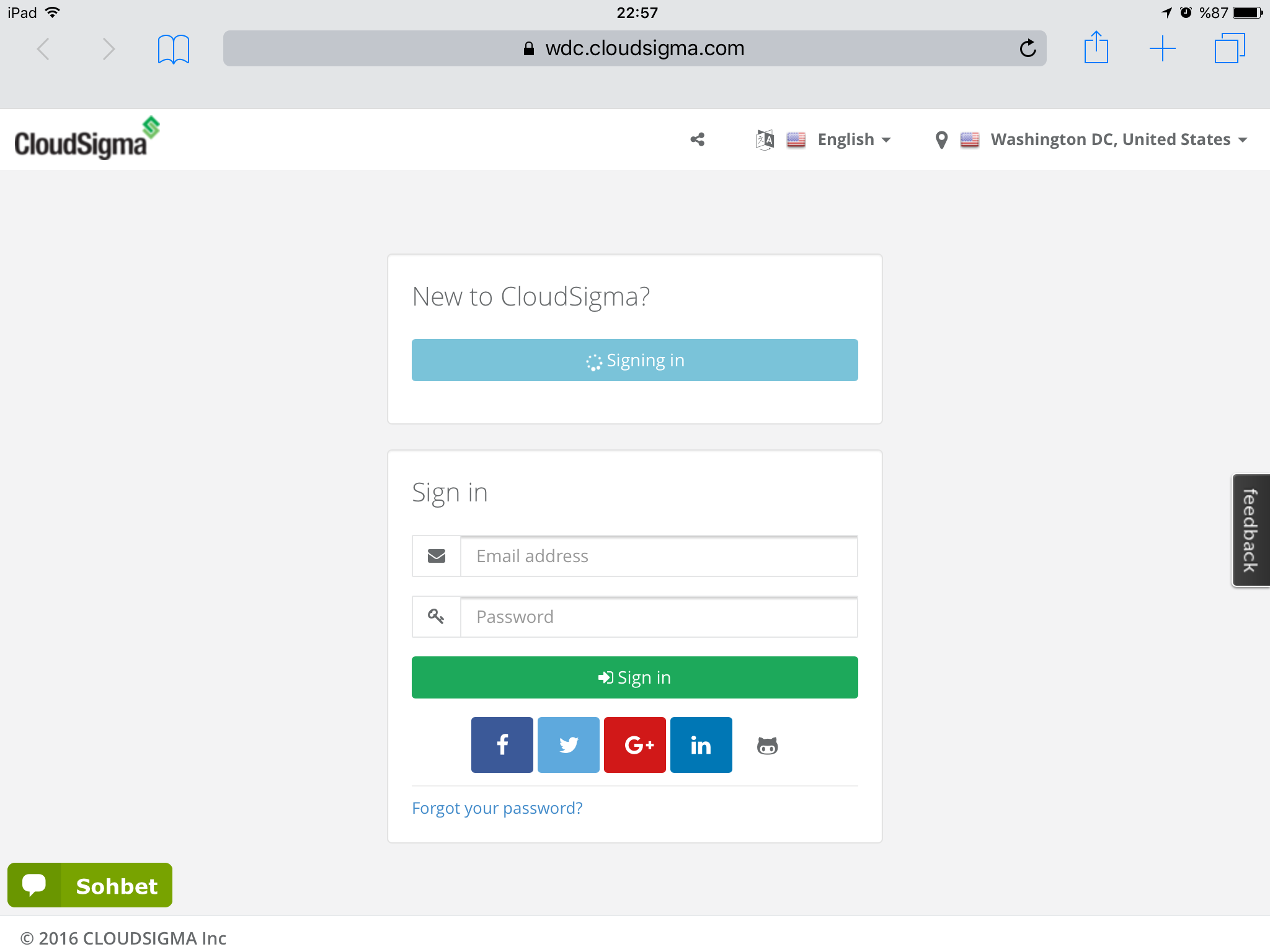Sign in with LinkedIn
The height and width of the screenshot is (952, 1270).
point(701,745)
